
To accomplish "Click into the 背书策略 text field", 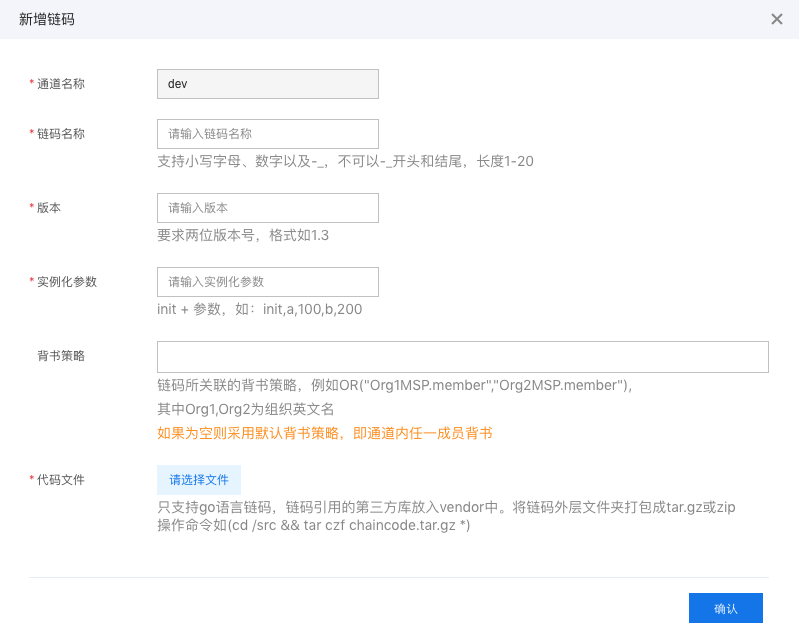I will (x=463, y=357).
